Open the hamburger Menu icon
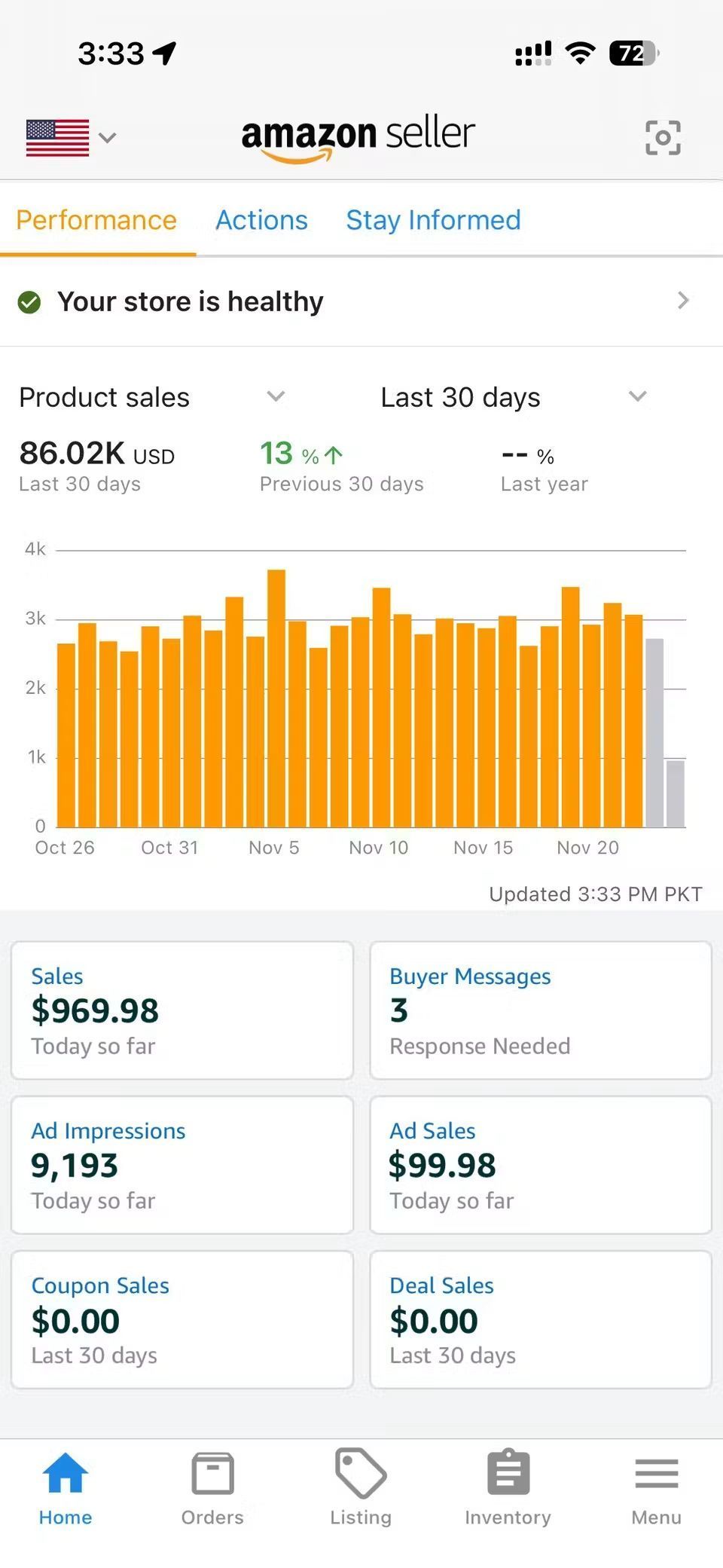The image size is (723, 1568). pos(656,1473)
